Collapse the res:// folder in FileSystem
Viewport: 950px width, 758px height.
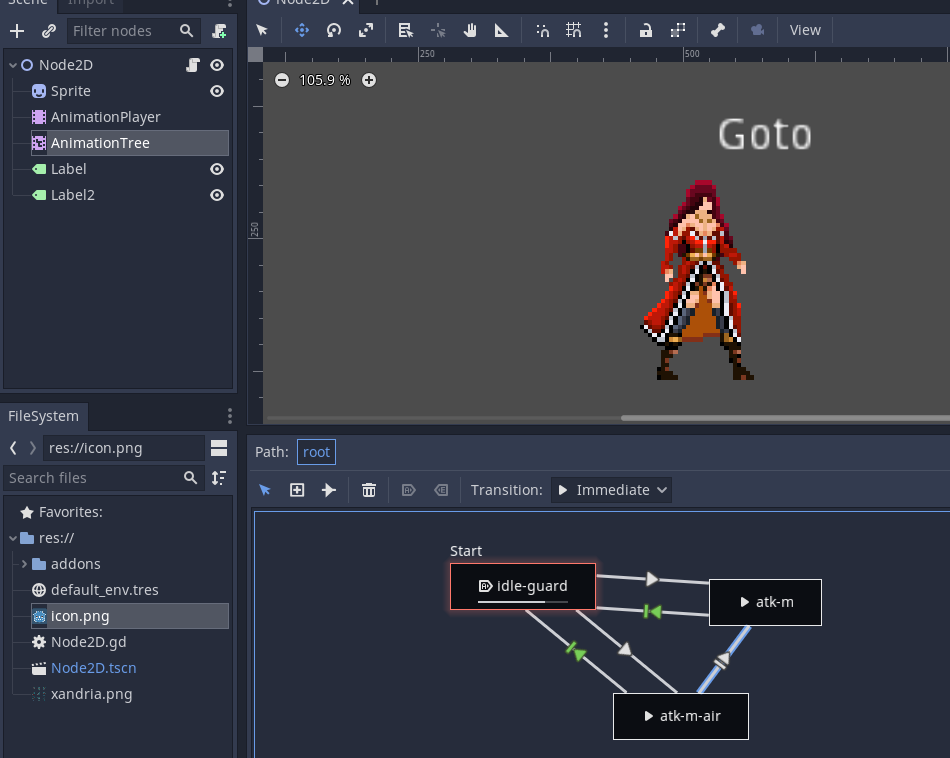(x=14, y=538)
